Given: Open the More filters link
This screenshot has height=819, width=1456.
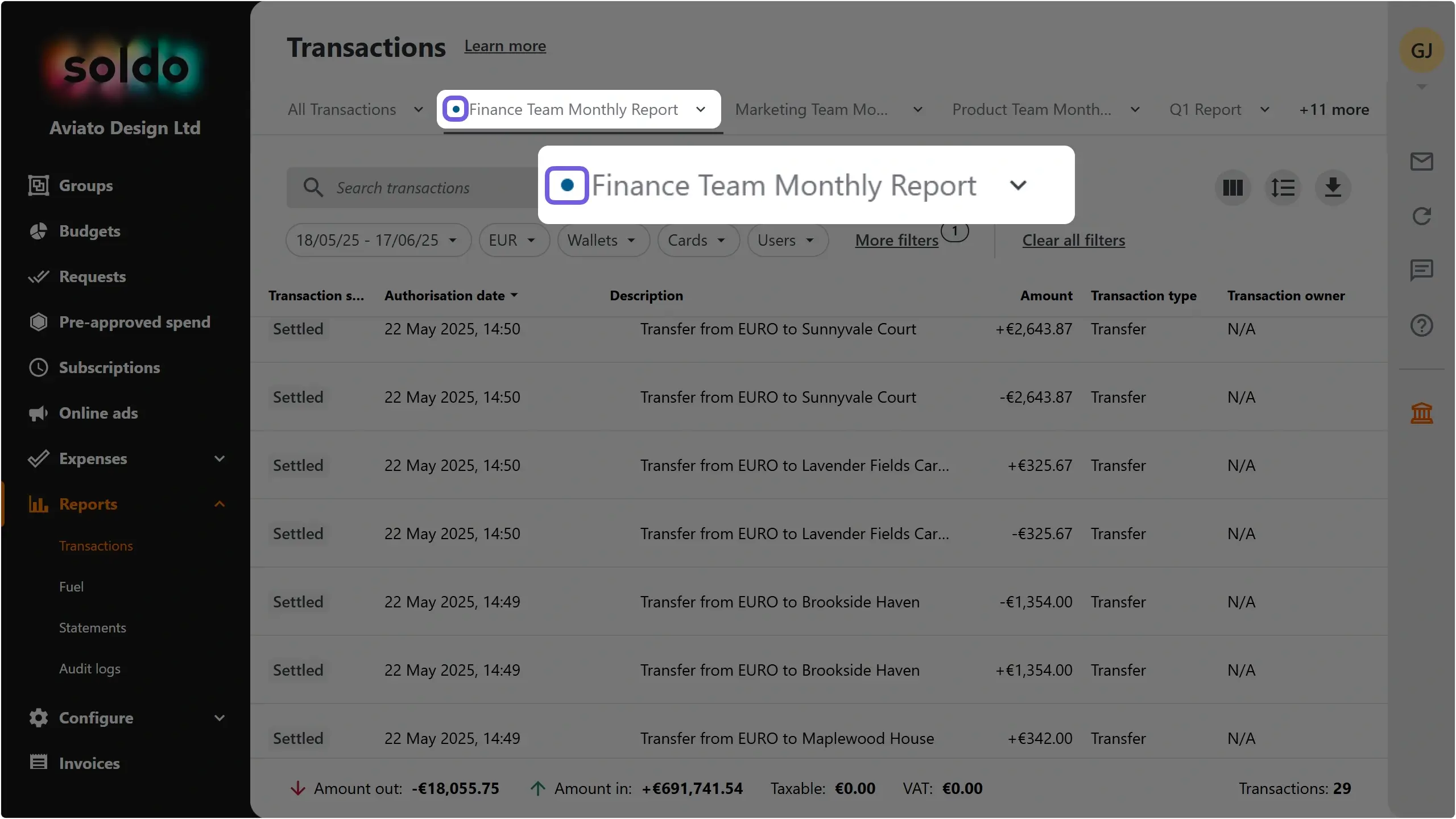Looking at the screenshot, I should click(x=896, y=240).
